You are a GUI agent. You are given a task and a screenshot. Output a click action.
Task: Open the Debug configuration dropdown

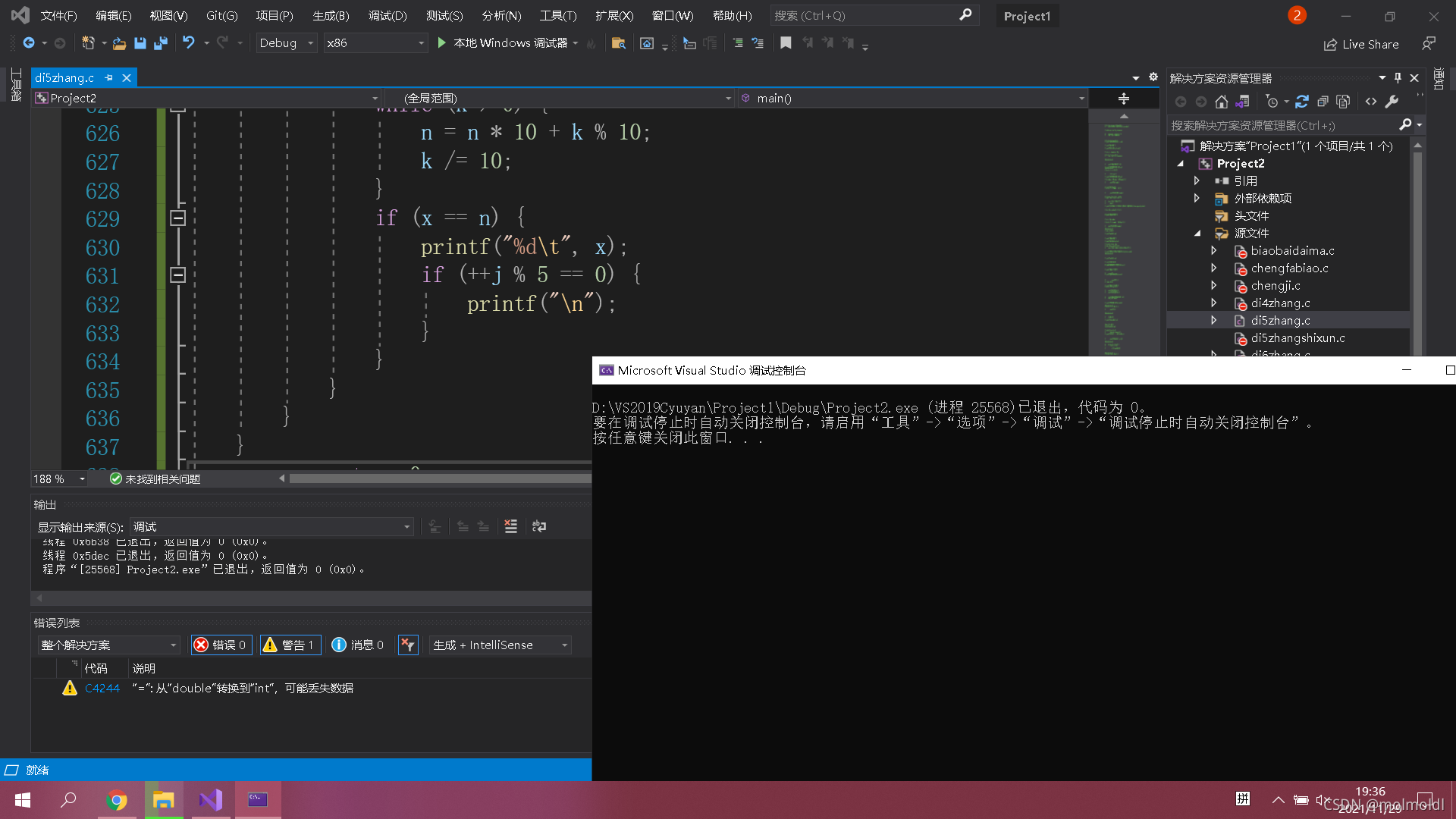[x=286, y=43]
